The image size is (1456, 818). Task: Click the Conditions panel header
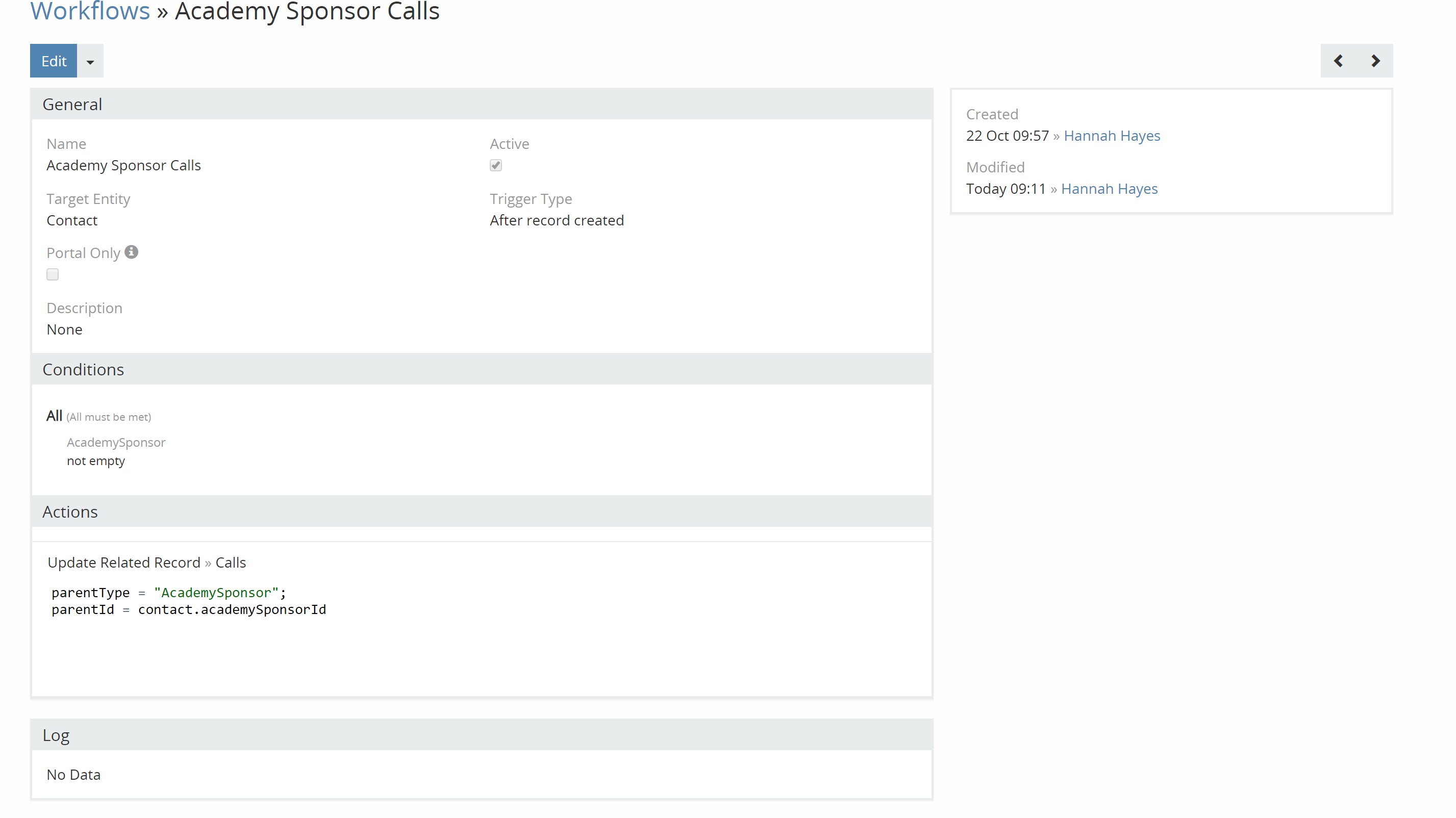[83, 369]
